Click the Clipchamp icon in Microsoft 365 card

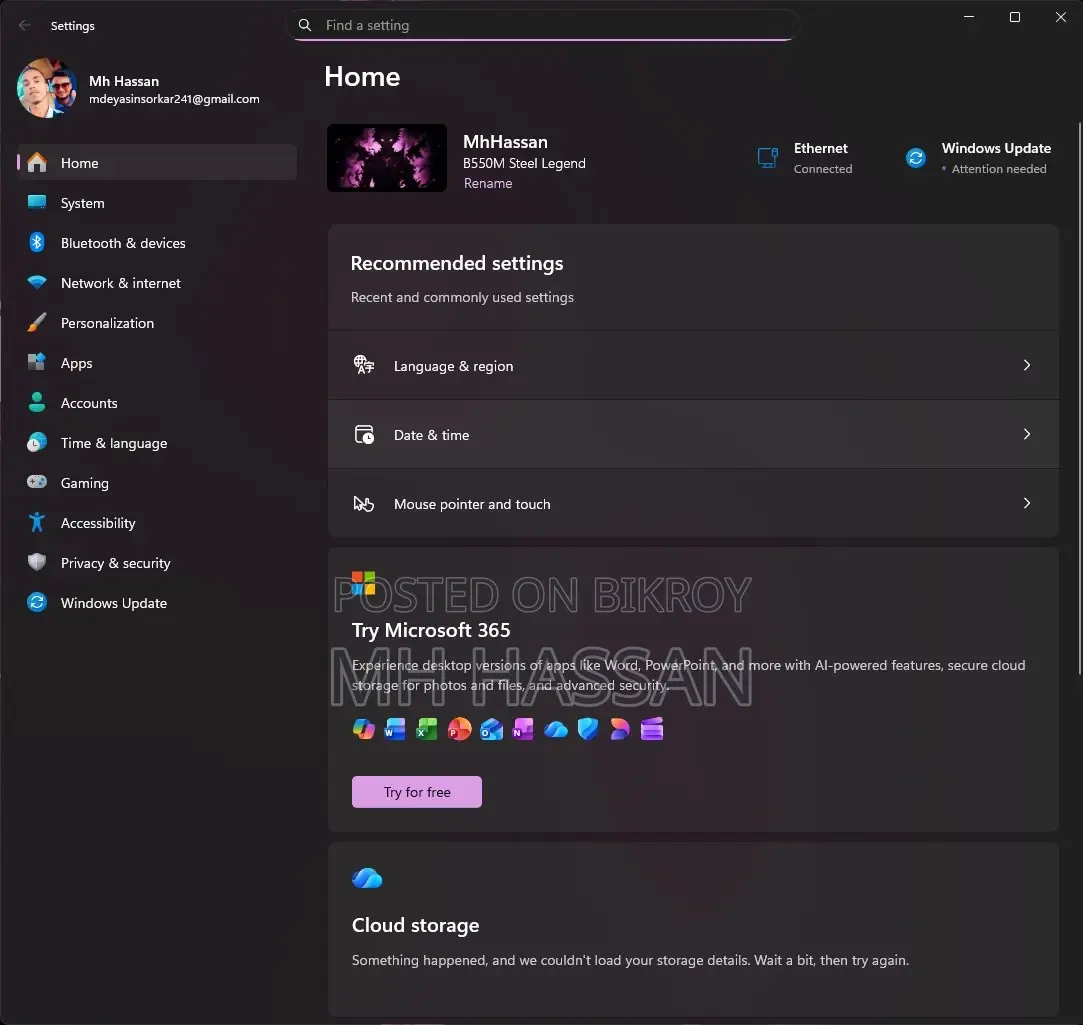651,729
